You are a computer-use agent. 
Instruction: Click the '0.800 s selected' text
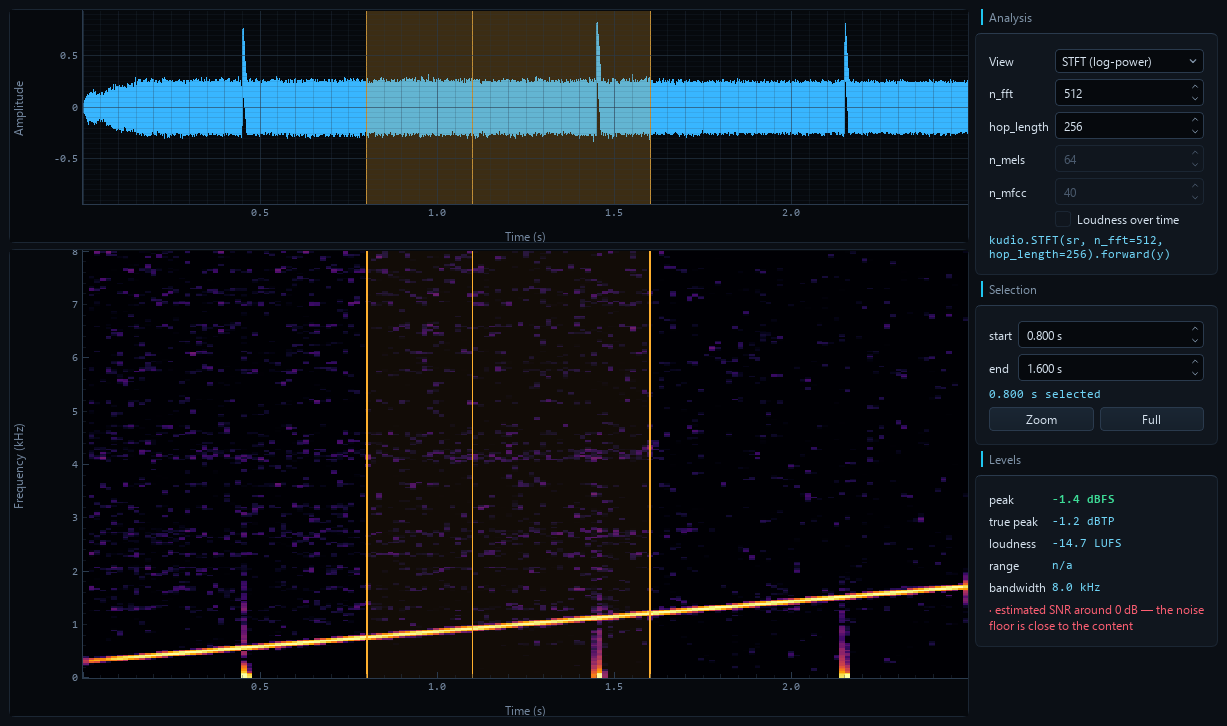1044,394
